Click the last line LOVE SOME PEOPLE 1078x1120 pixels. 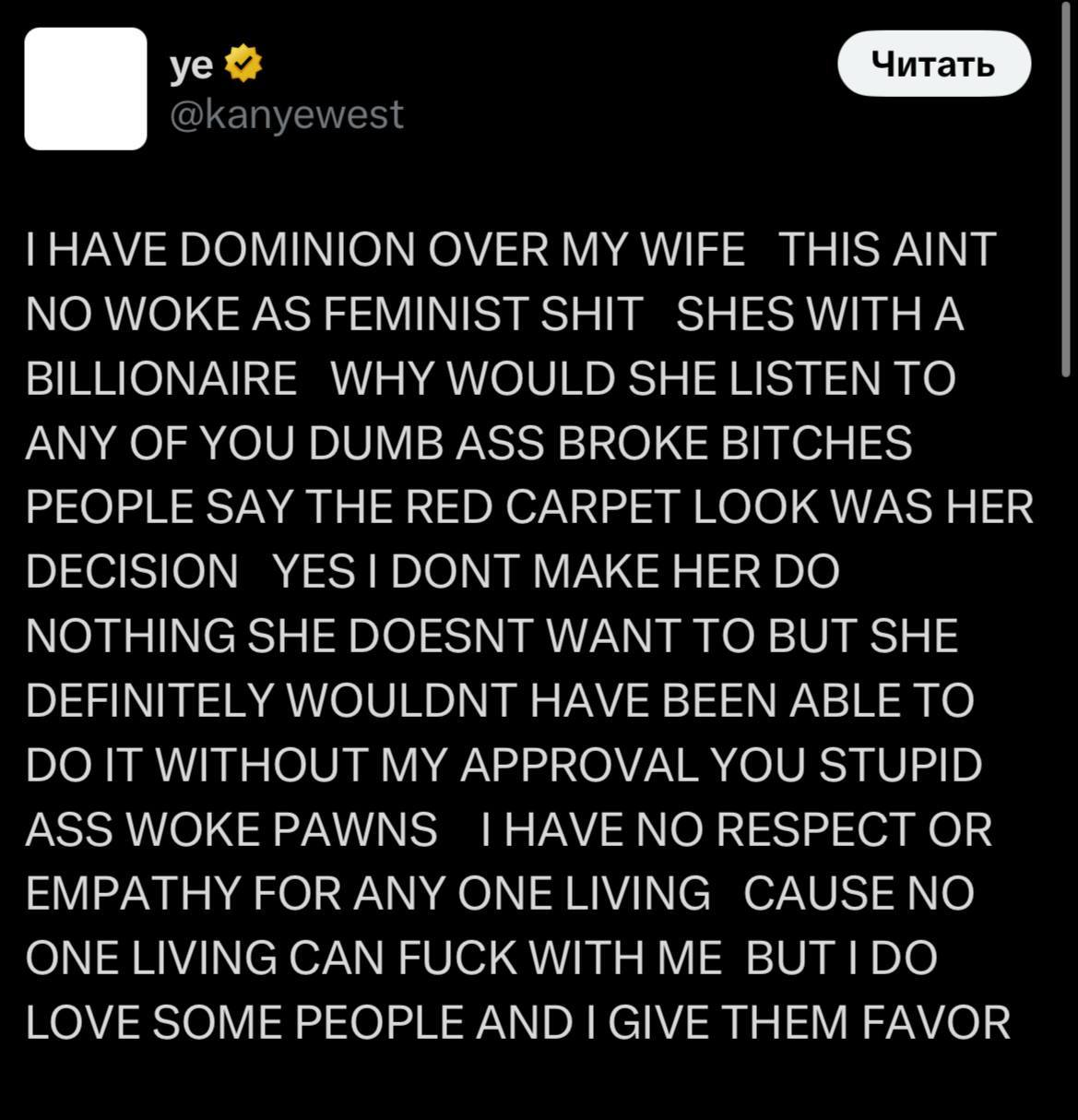518,1023
